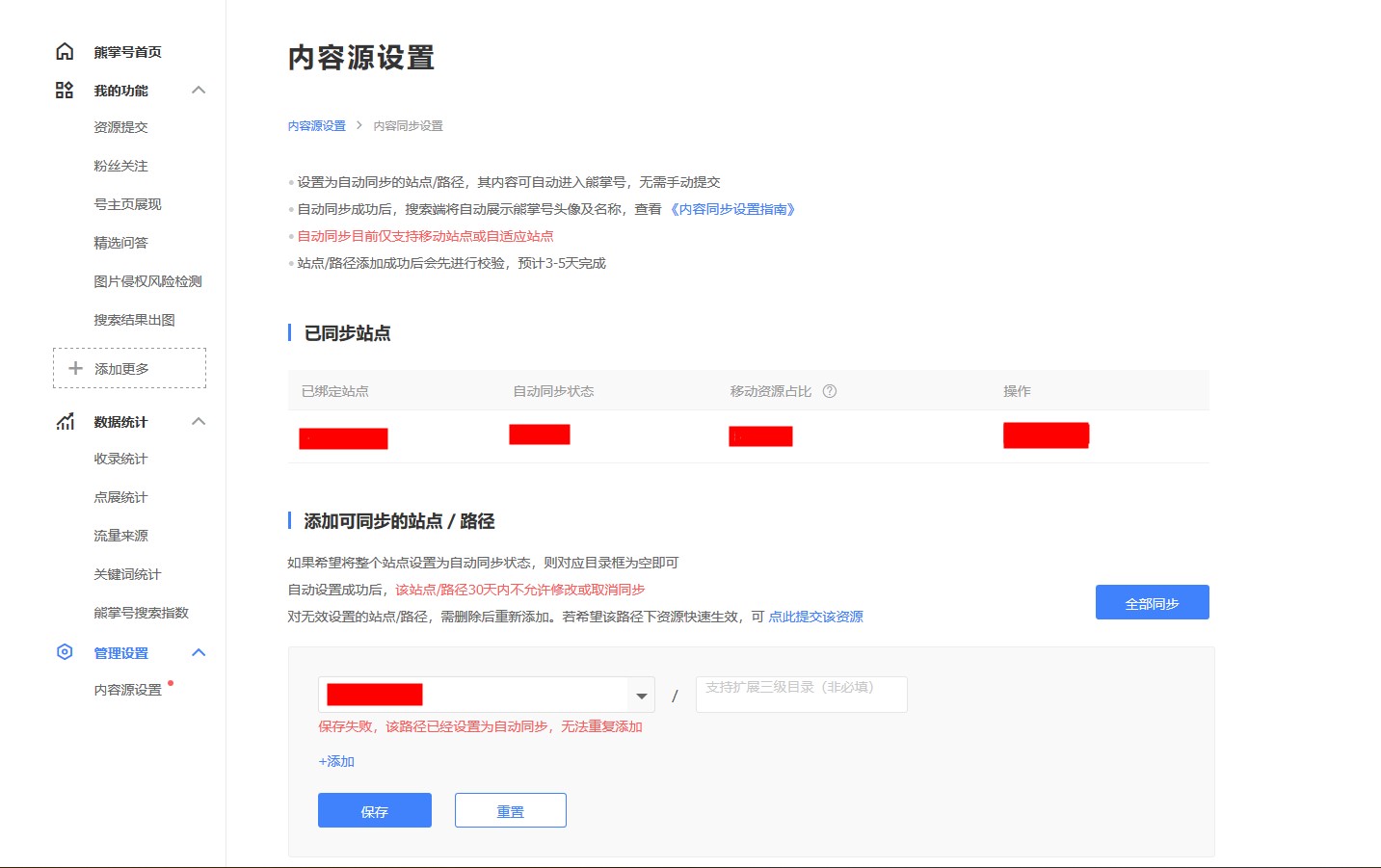Image resolution: width=1381 pixels, height=868 pixels.
Task: Click the 保存失败 error message text
Action: click(x=480, y=726)
